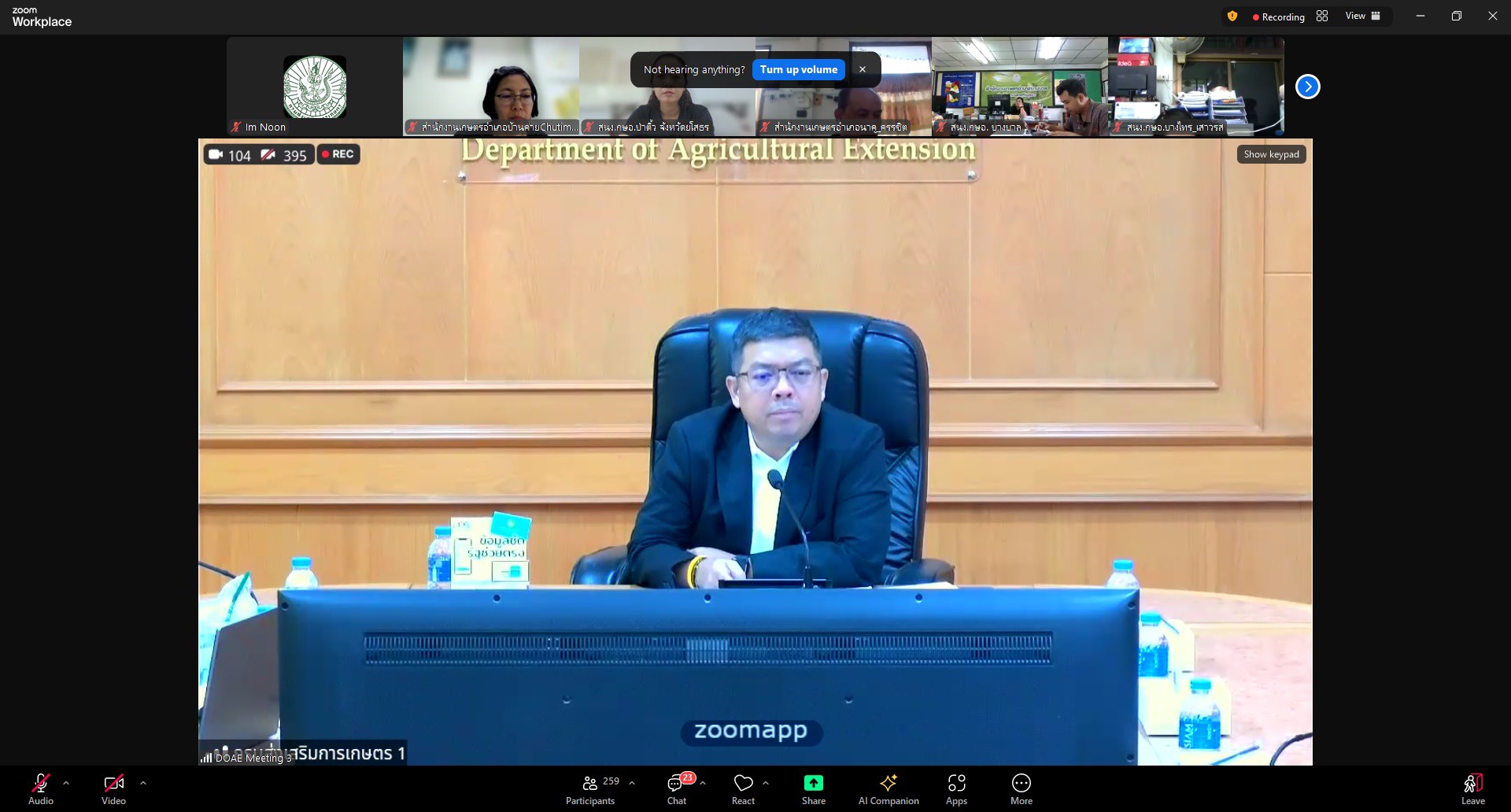Click the Leave meeting icon
The image size is (1511, 812).
pyautogui.click(x=1472, y=789)
